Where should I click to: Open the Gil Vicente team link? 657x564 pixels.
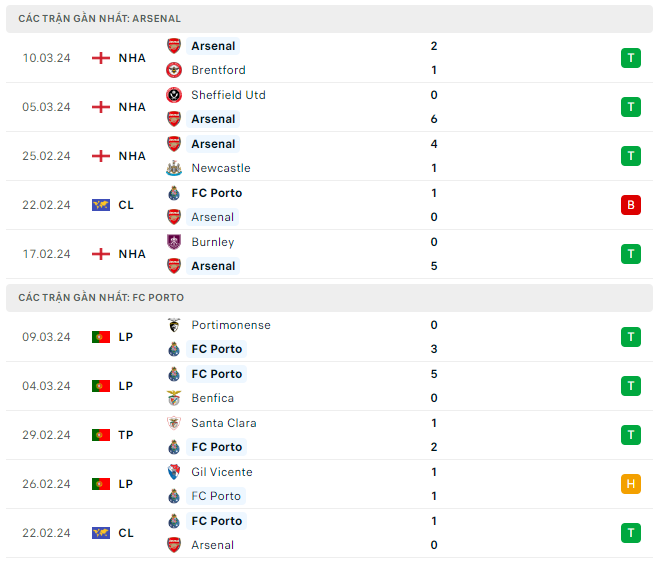(221, 472)
